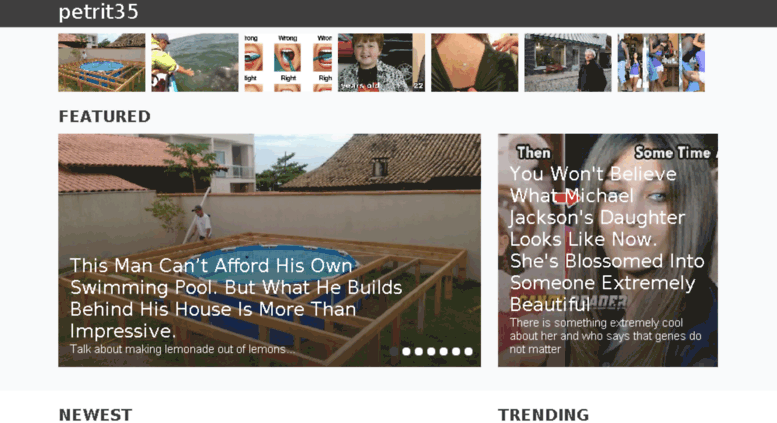
Task: Open Michael Jackson's Daughter article headline
Action: pos(607,239)
